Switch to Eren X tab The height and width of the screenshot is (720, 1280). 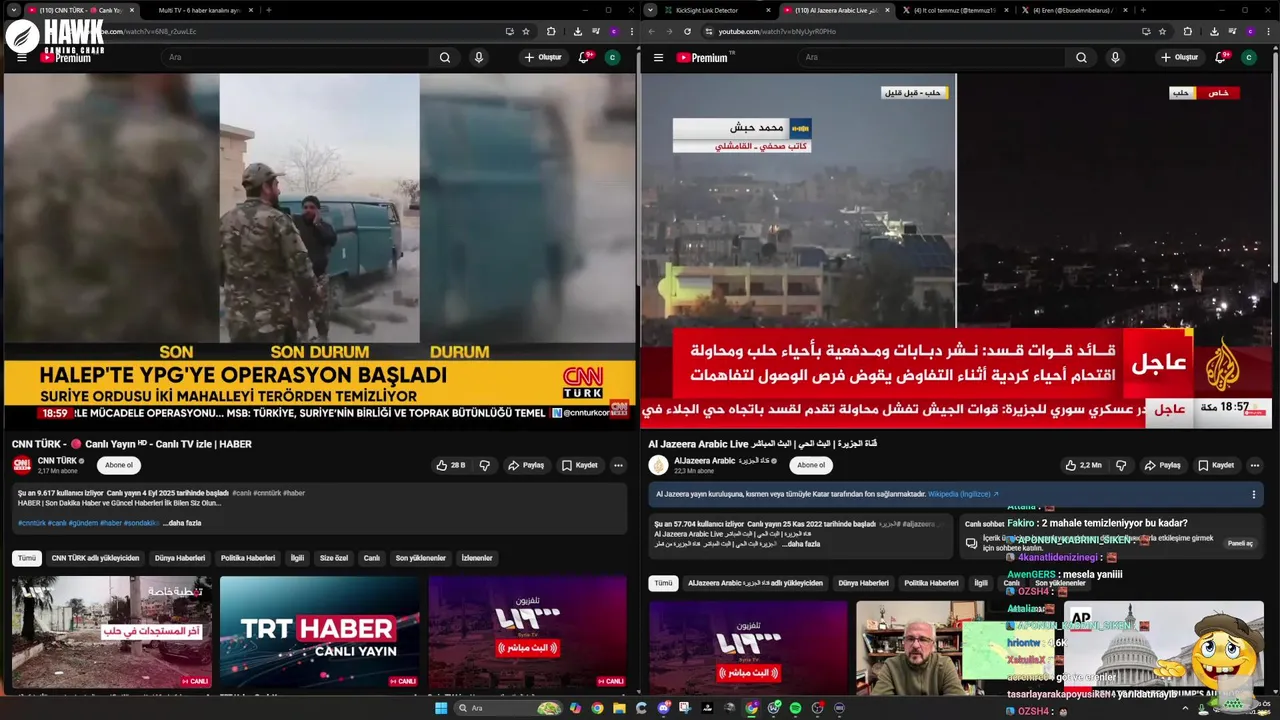pyautogui.click(x=1074, y=10)
